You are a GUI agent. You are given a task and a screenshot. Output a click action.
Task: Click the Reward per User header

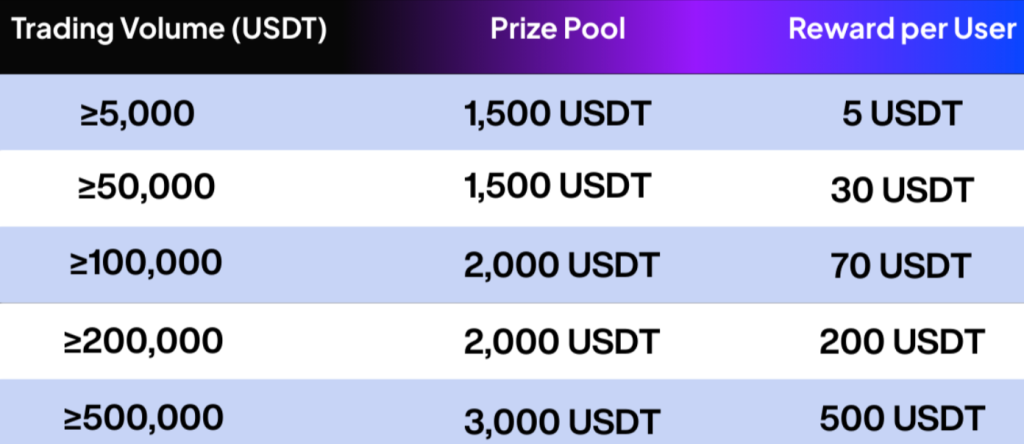pyautogui.click(x=902, y=28)
